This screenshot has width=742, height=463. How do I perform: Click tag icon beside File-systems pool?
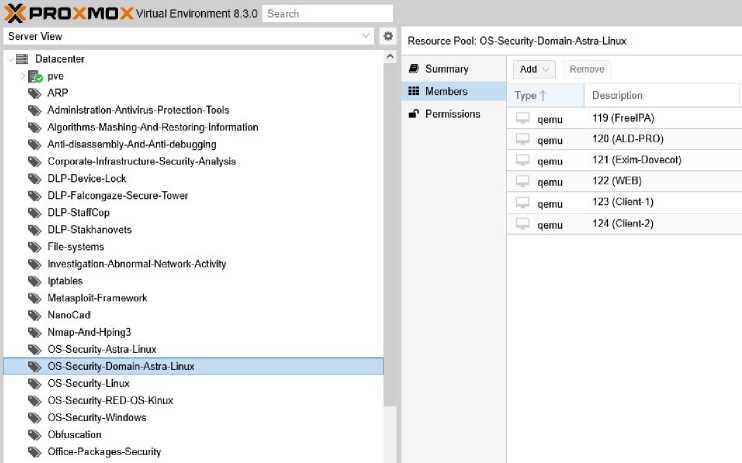tap(35, 247)
